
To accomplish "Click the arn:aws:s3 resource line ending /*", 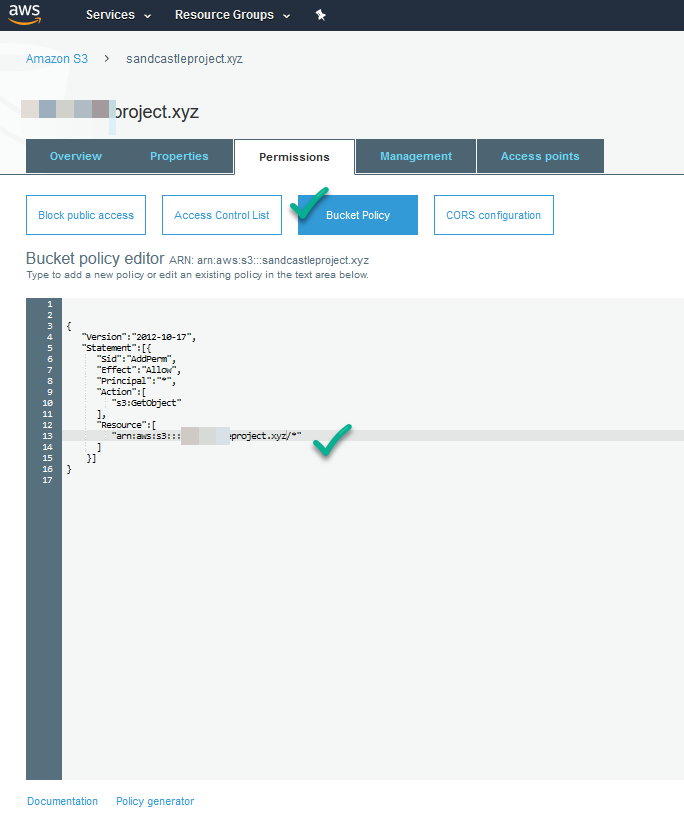I will point(206,436).
